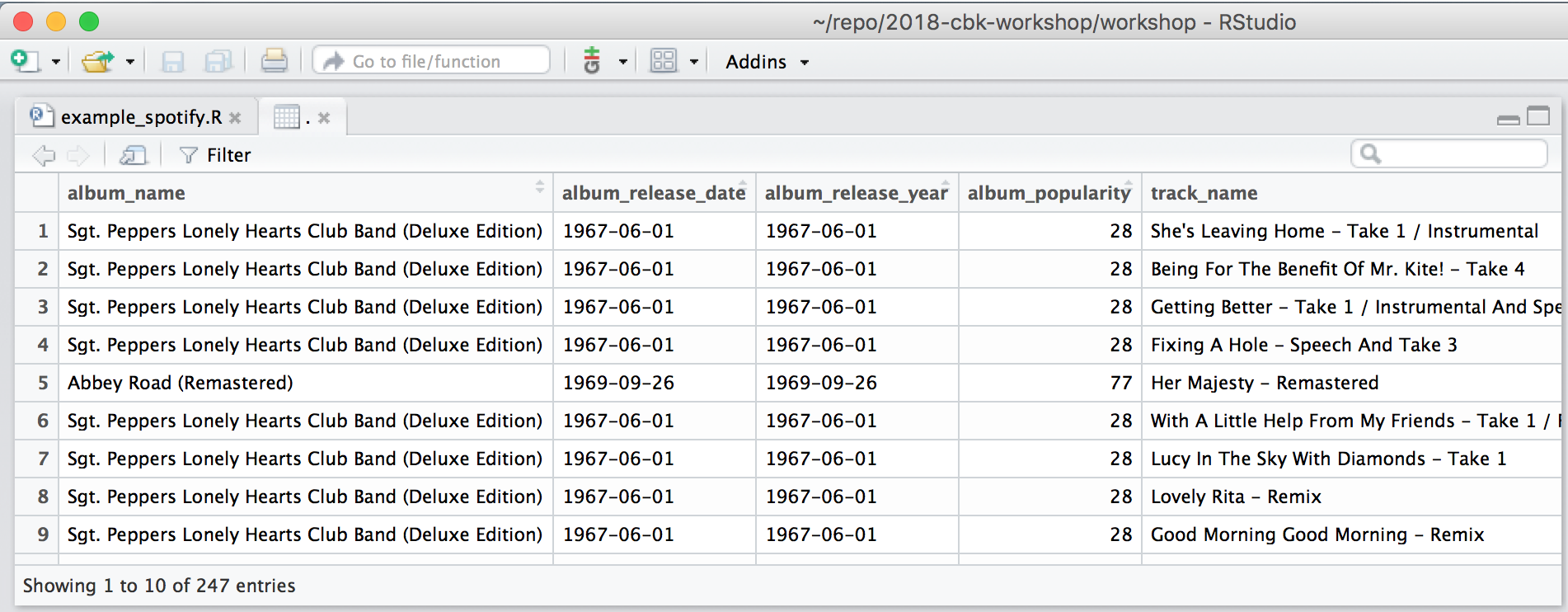The image size is (1568, 612).
Task: Go back to previous source location
Action: (x=44, y=155)
